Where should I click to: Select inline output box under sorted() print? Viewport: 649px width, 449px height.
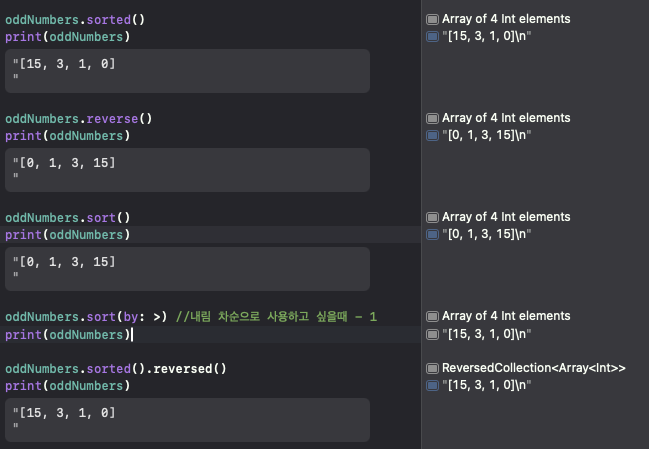click(x=187, y=71)
